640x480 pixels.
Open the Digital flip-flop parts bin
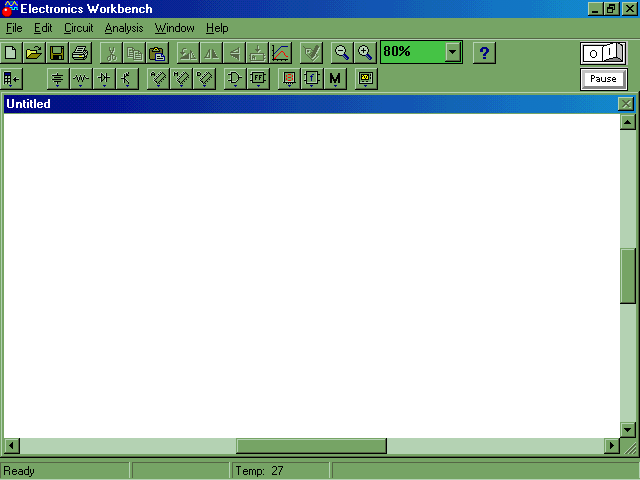[x=258, y=79]
